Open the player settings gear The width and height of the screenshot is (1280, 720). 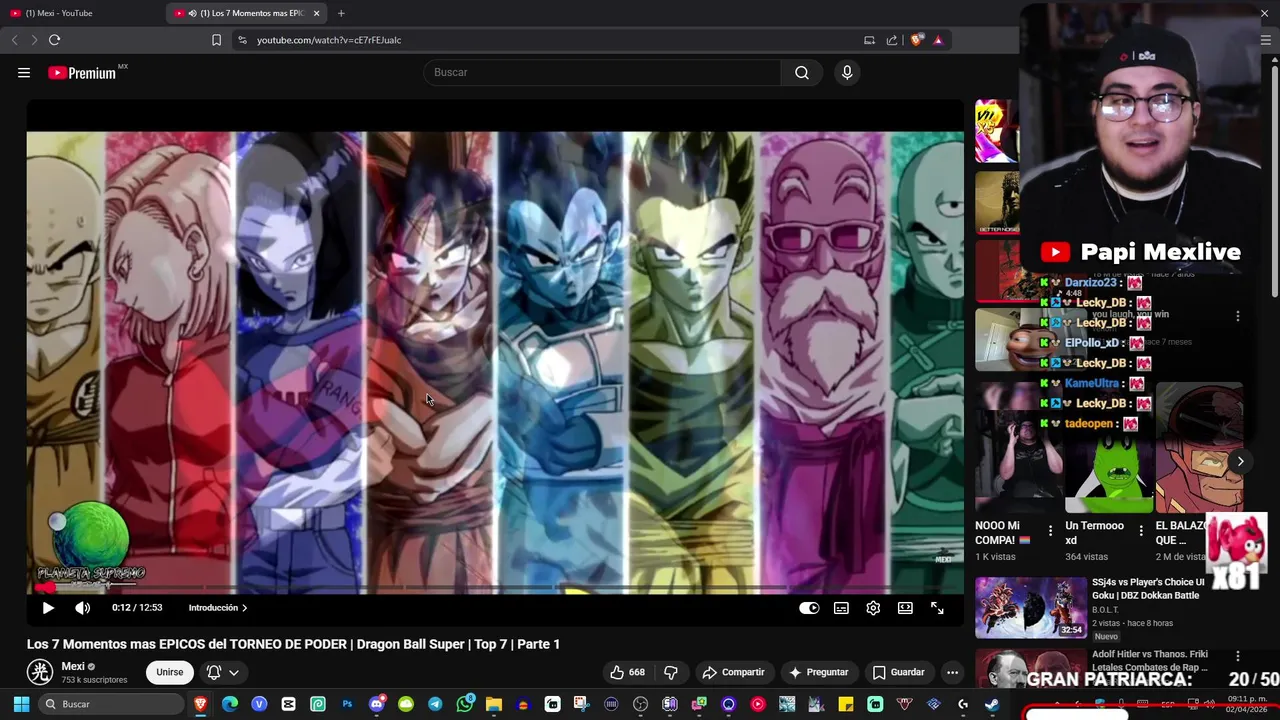pos(873,608)
